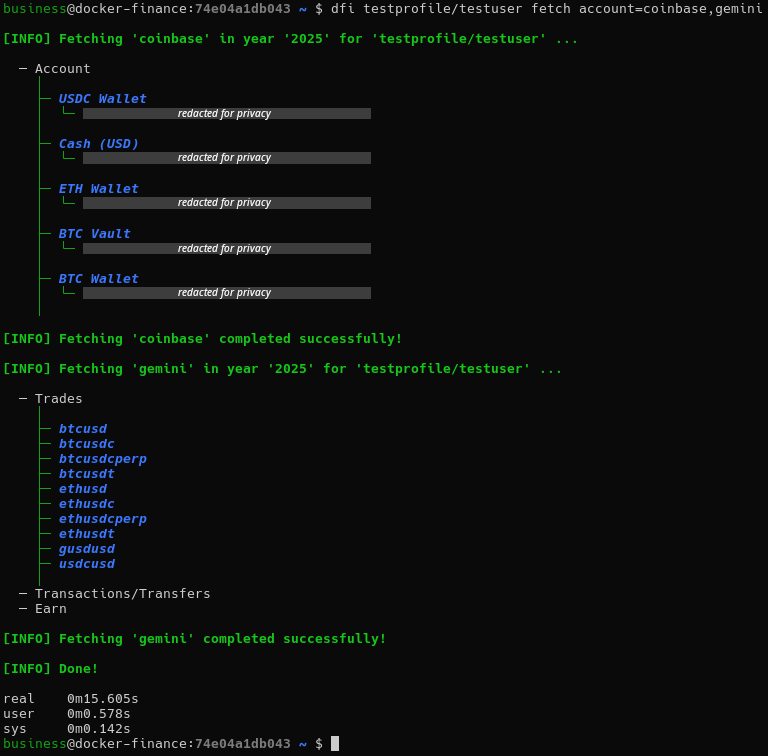The height and width of the screenshot is (756, 768).
Task: Select the btcusd trade pair
Action: tap(82, 429)
